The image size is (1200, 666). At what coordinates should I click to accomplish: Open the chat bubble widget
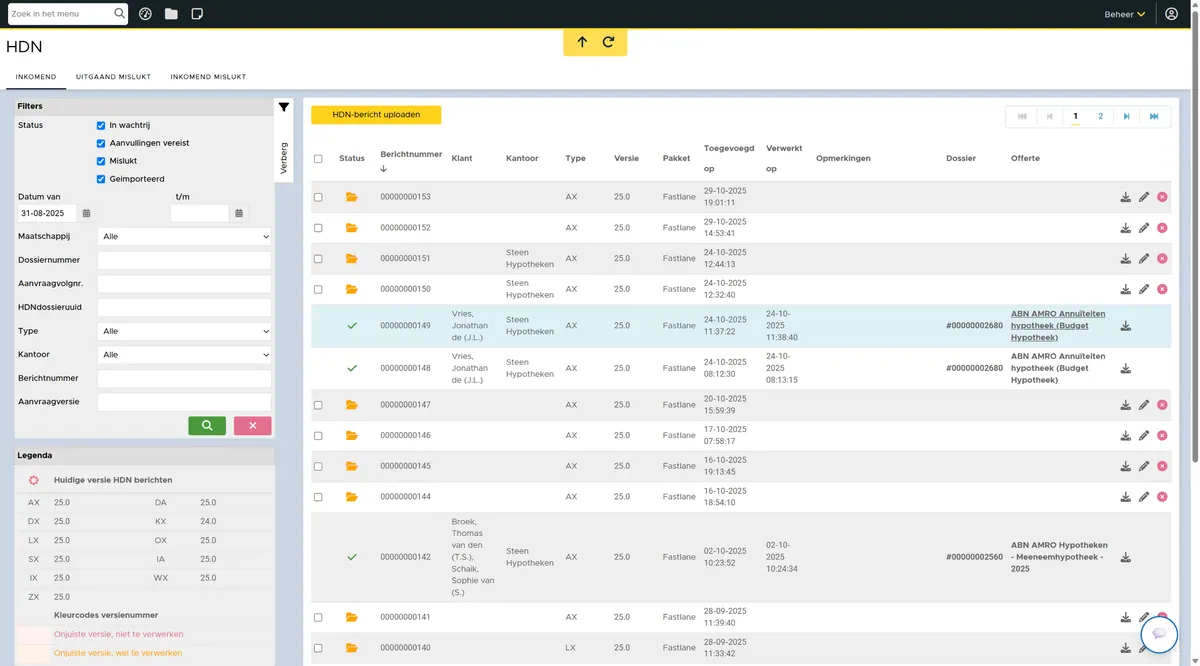(1159, 634)
